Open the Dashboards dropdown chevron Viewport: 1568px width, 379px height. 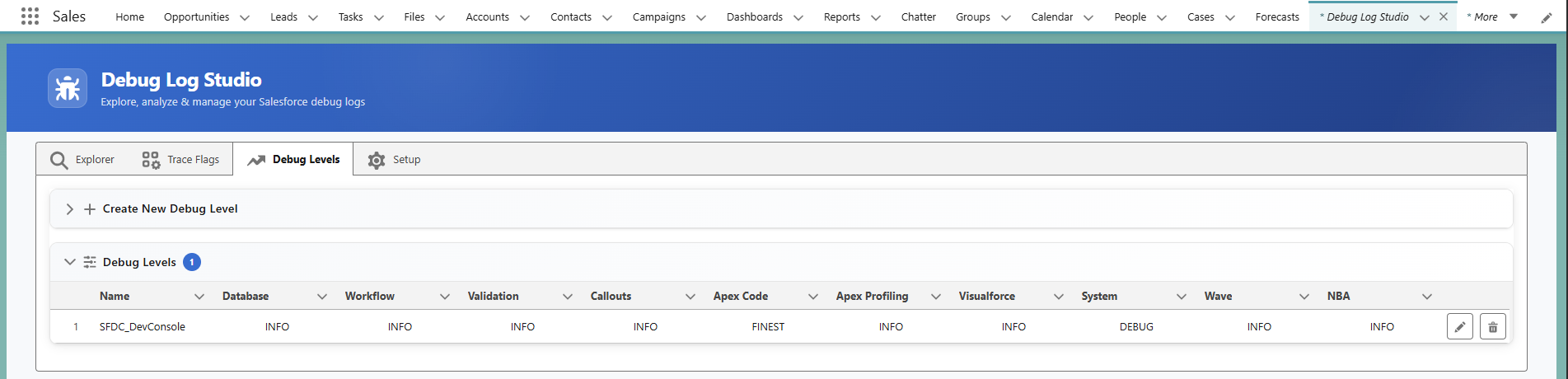tap(798, 17)
